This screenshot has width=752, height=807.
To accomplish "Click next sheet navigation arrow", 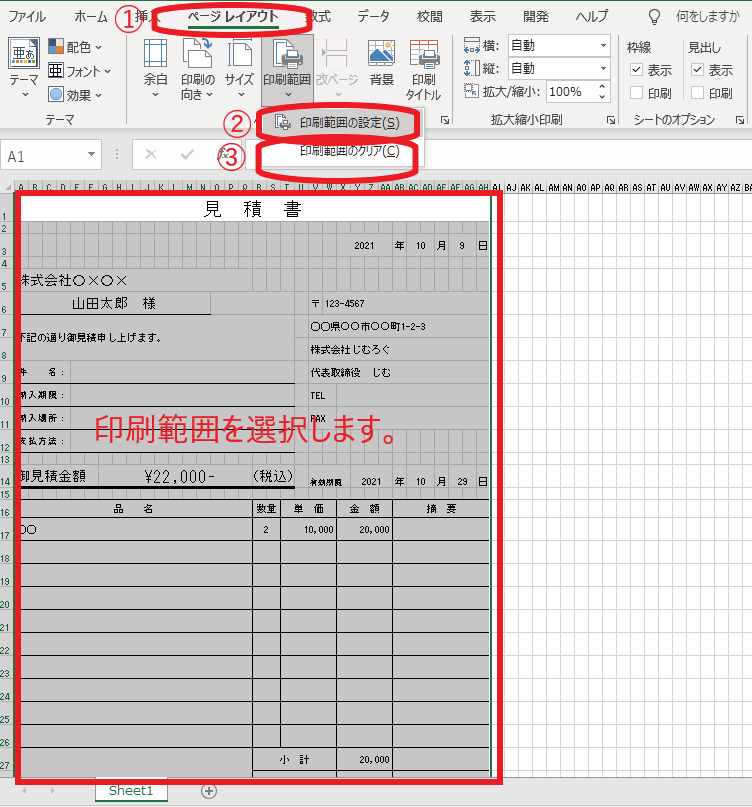I will tap(53, 791).
